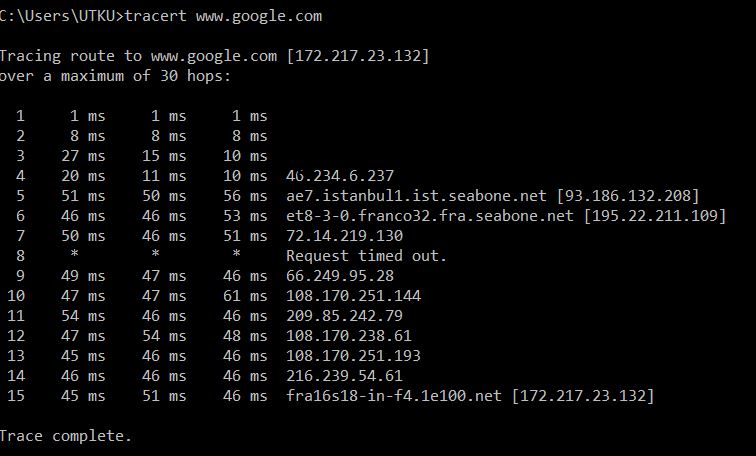Viewport: 756px width, 456px height.
Task: Click the 72.14.219.130 address on hop 7
Action: pyautogui.click(x=344, y=236)
